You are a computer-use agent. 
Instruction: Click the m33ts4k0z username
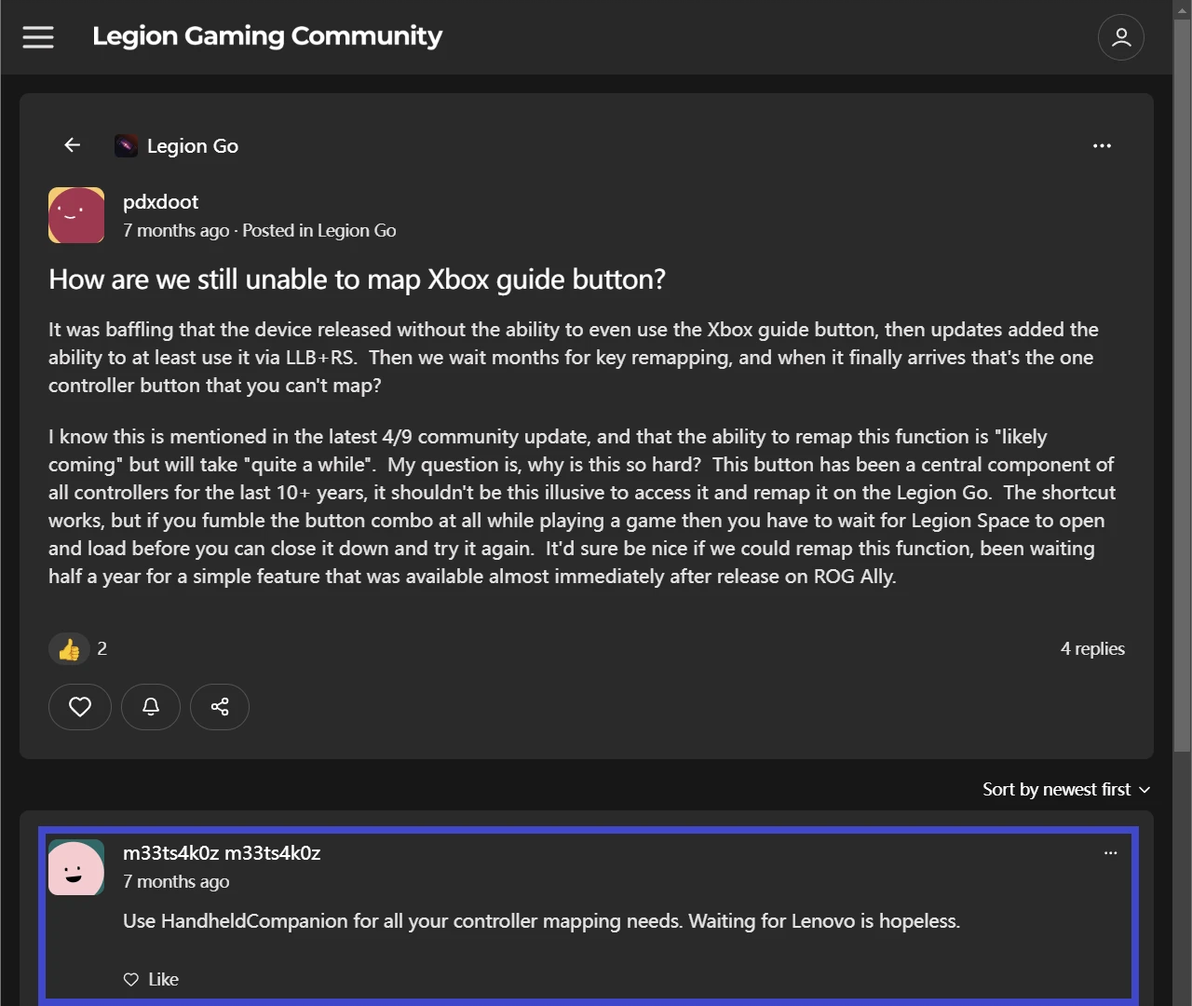pos(221,853)
